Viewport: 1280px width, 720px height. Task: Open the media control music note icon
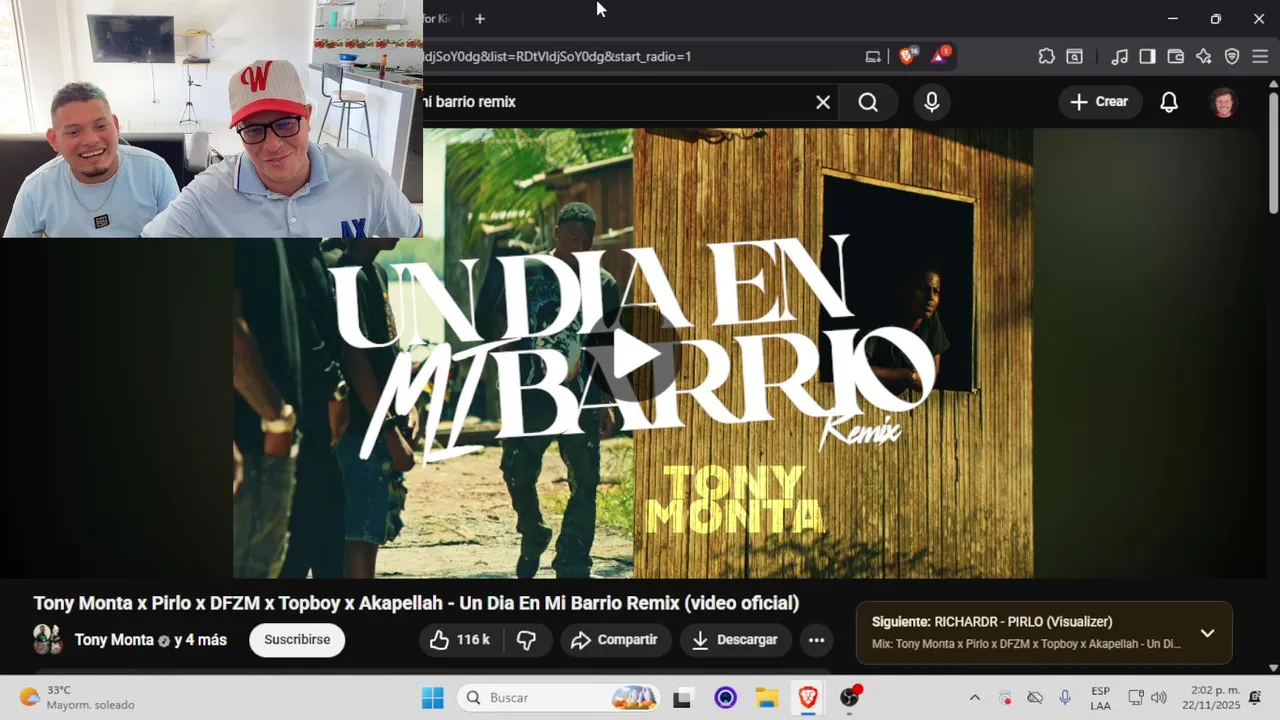point(1120,56)
